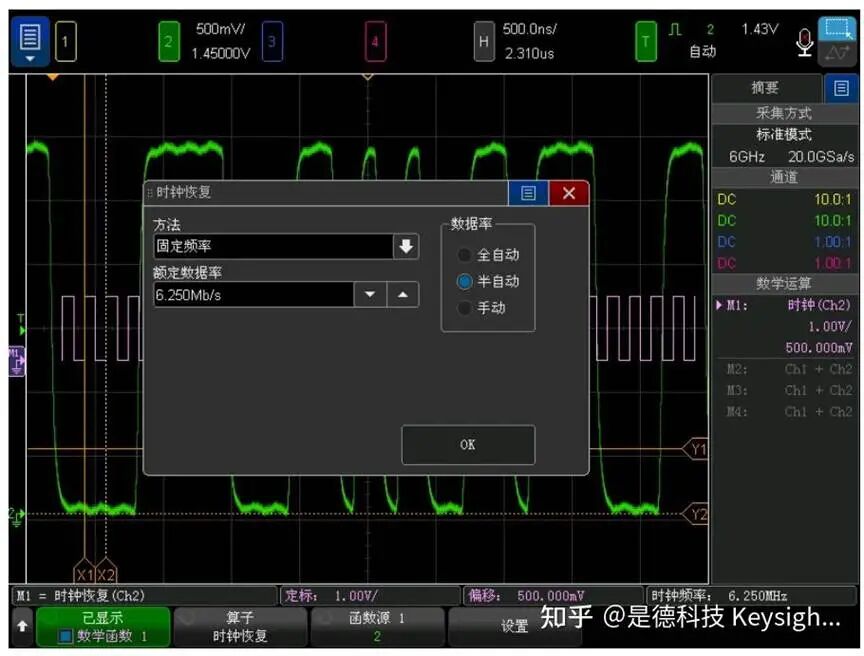864x656 pixels.
Task: Open clock recovery dialog menu icon
Action: pyautogui.click(x=528, y=193)
